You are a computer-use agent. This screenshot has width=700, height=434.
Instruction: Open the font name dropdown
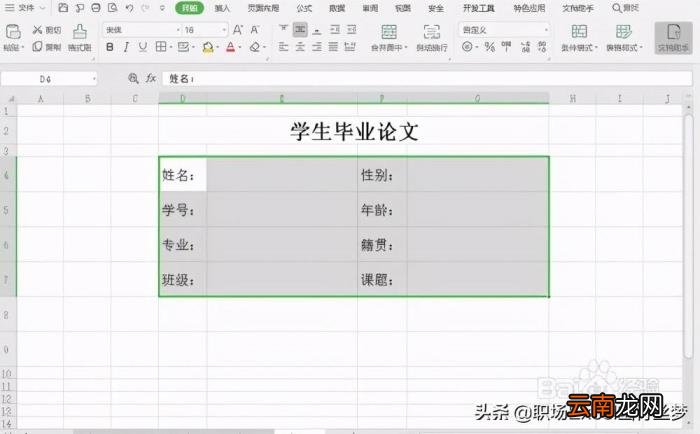click(178, 30)
